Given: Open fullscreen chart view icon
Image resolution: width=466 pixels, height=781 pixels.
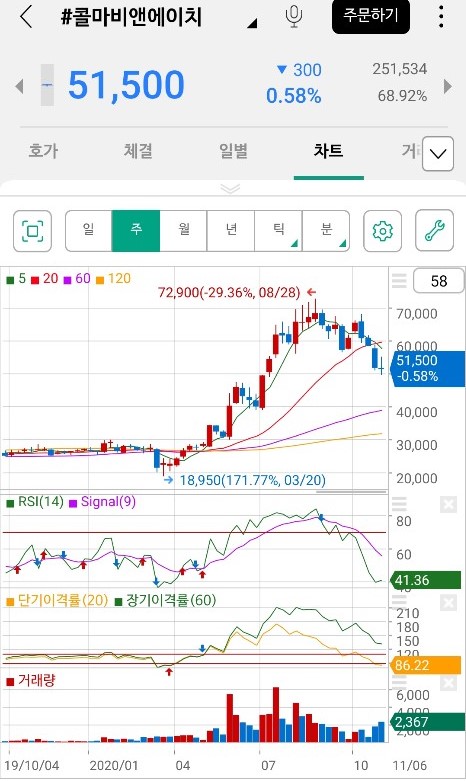Looking at the screenshot, I should click(32, 231).
